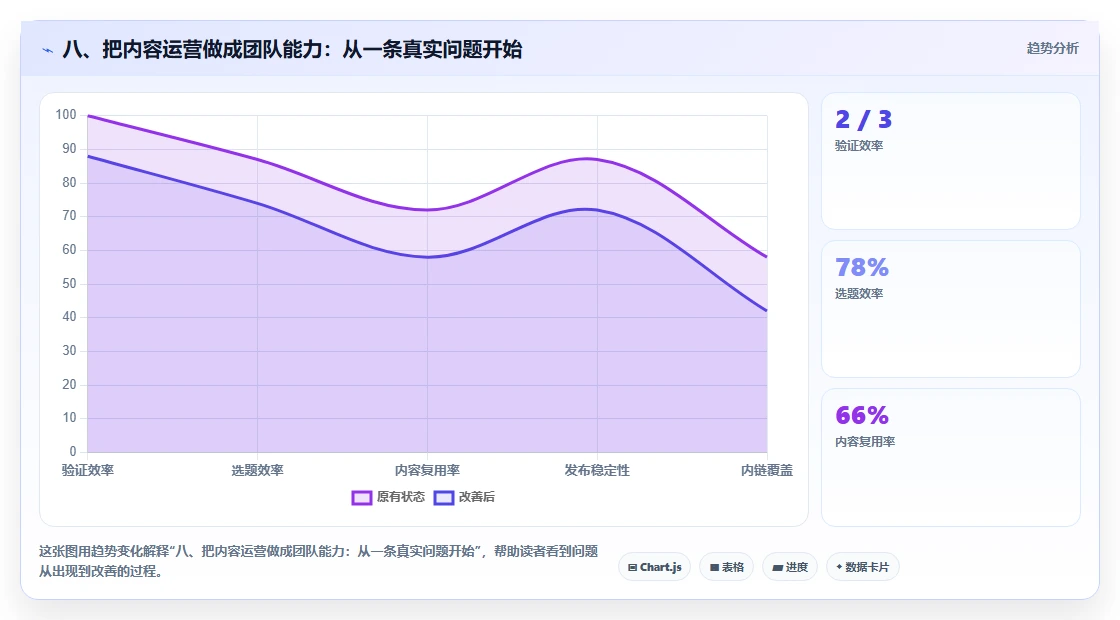
Task: Toggle the 原有状态 legend swatch
Action: 361,497
